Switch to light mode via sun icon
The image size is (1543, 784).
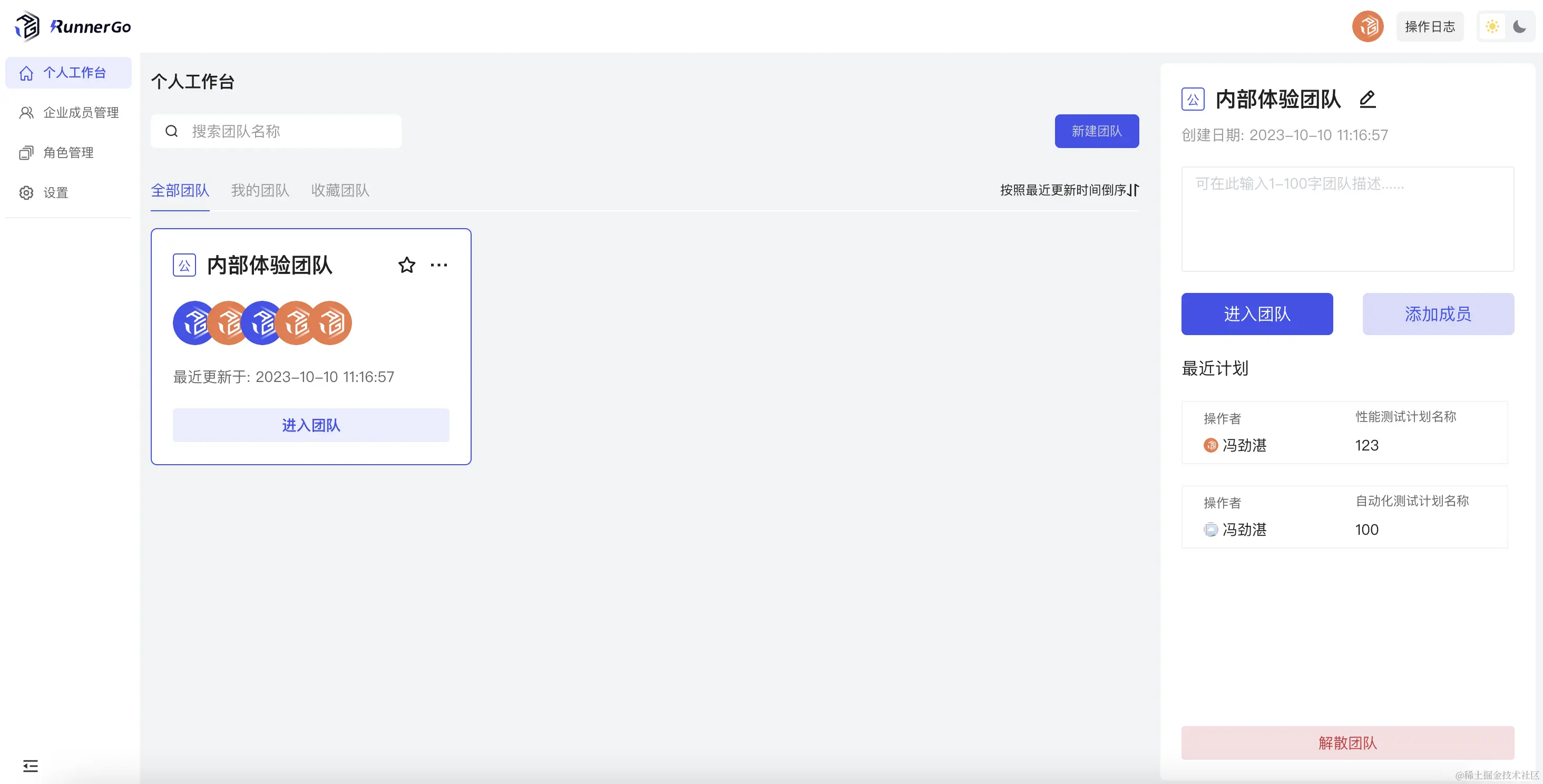(x=1492, y=26)
